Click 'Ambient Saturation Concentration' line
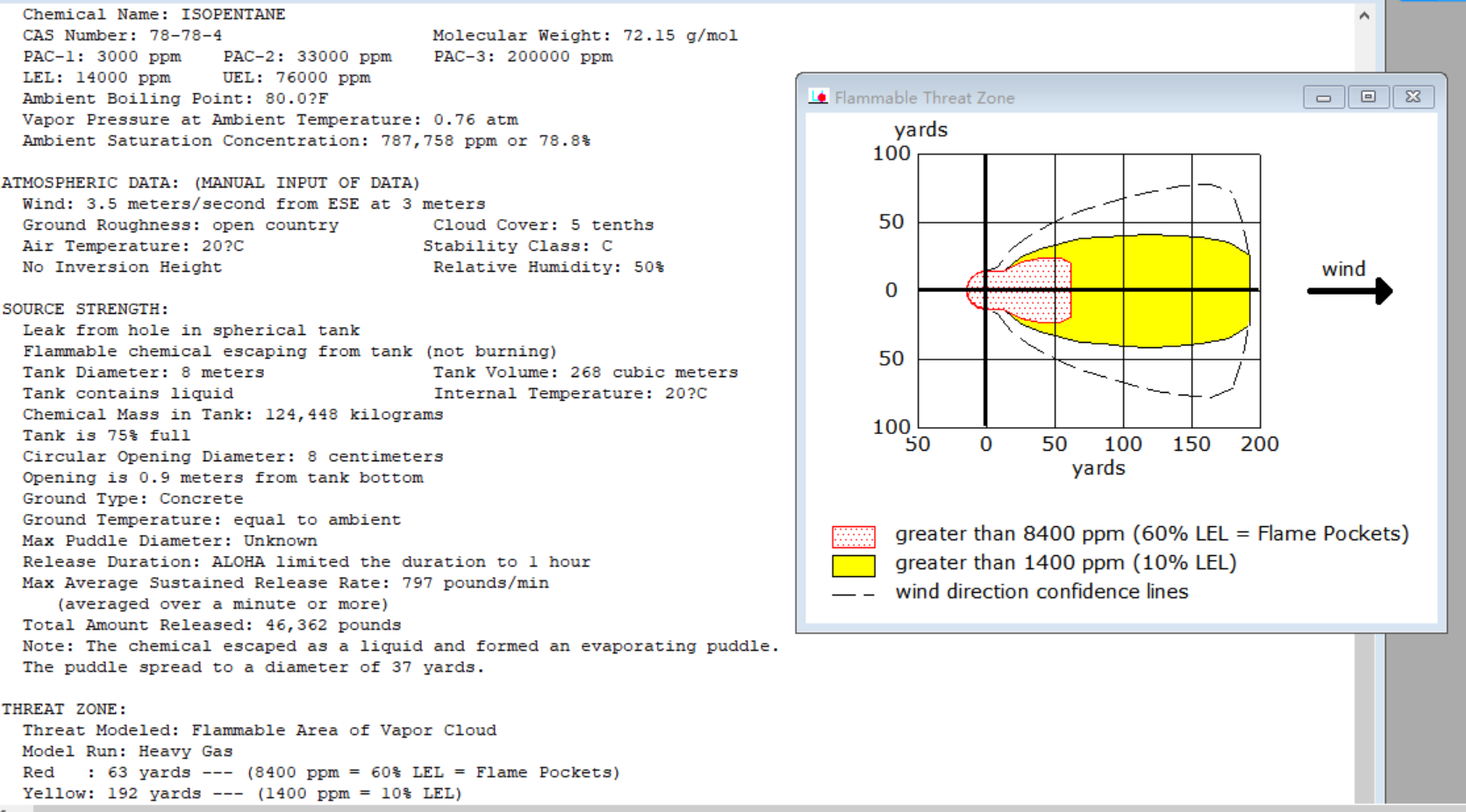This screenshot has height=812, width=1466. (x=306, y=140)
